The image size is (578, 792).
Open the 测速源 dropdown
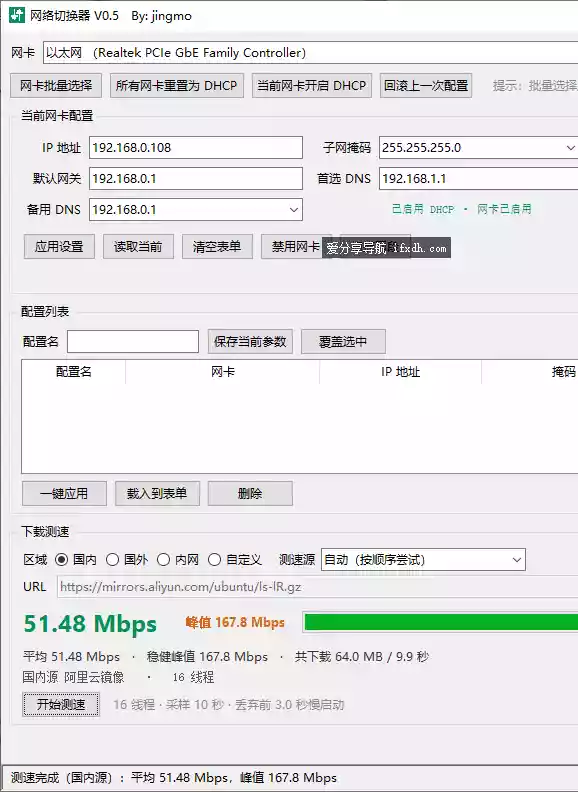[x=423, y=560]
